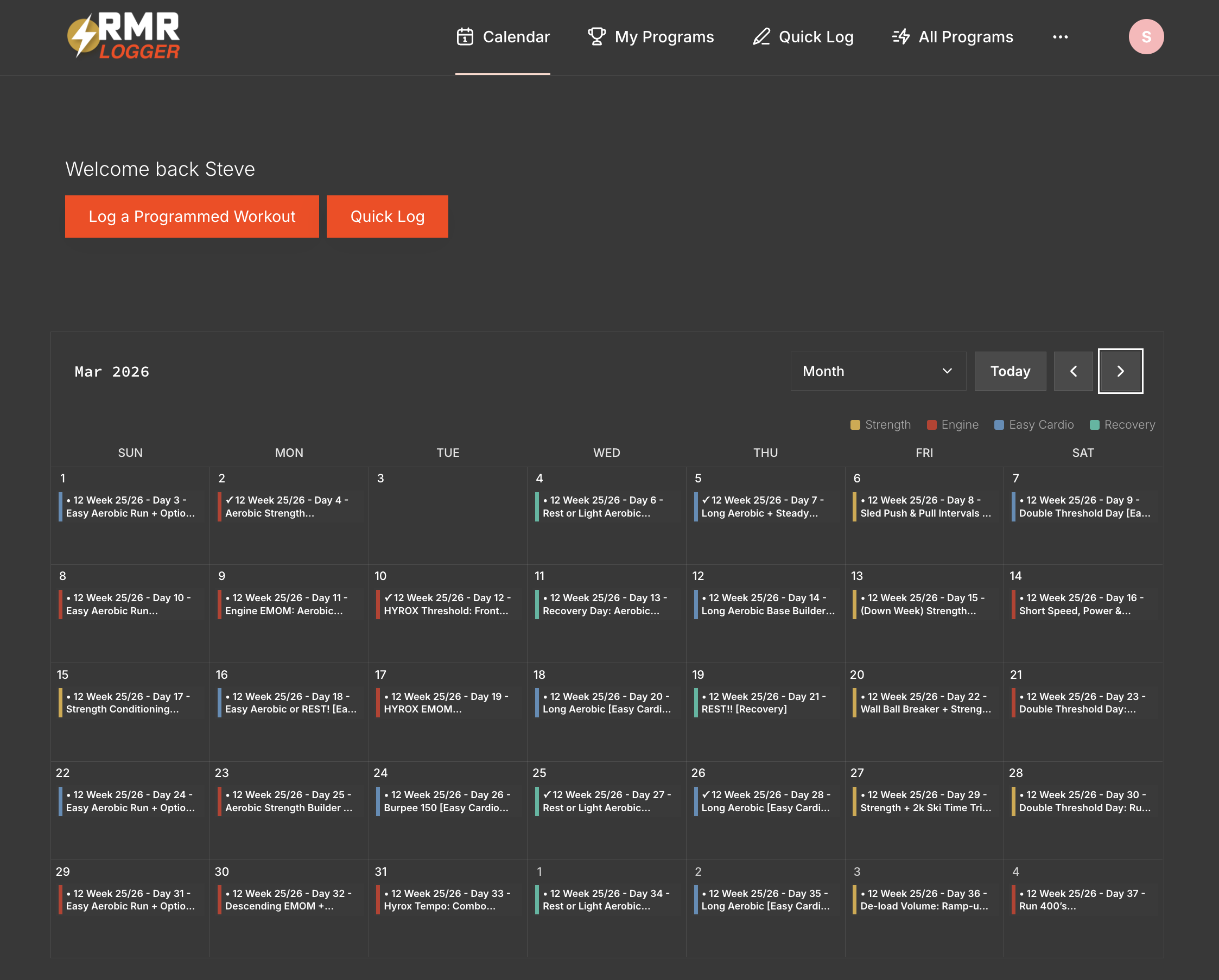This screenshot has height=980, width=1219.
Task: Click the orange Quick Log button
Action: click(388, 217)
